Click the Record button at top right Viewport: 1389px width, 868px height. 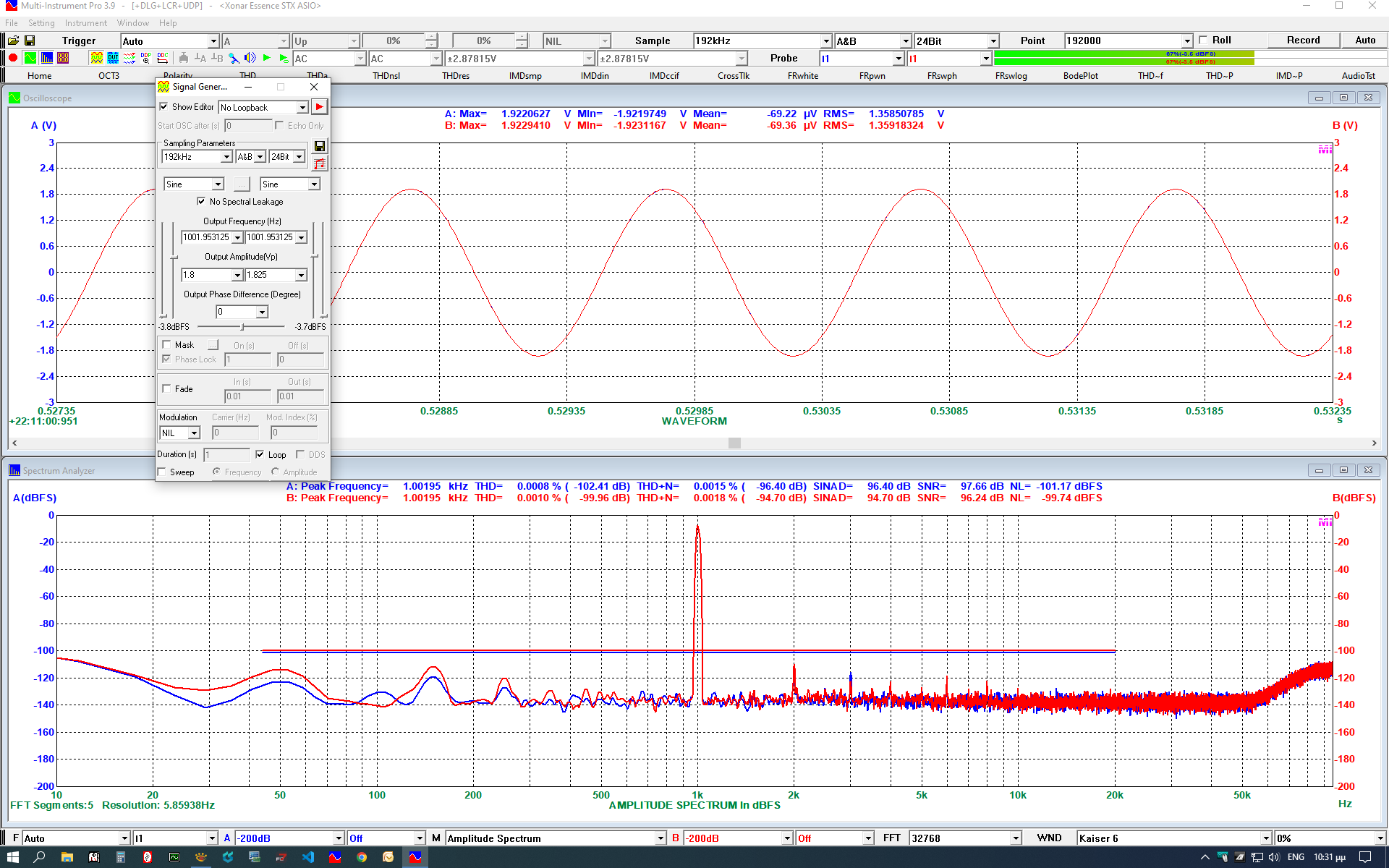click(x=1303, y=41)
